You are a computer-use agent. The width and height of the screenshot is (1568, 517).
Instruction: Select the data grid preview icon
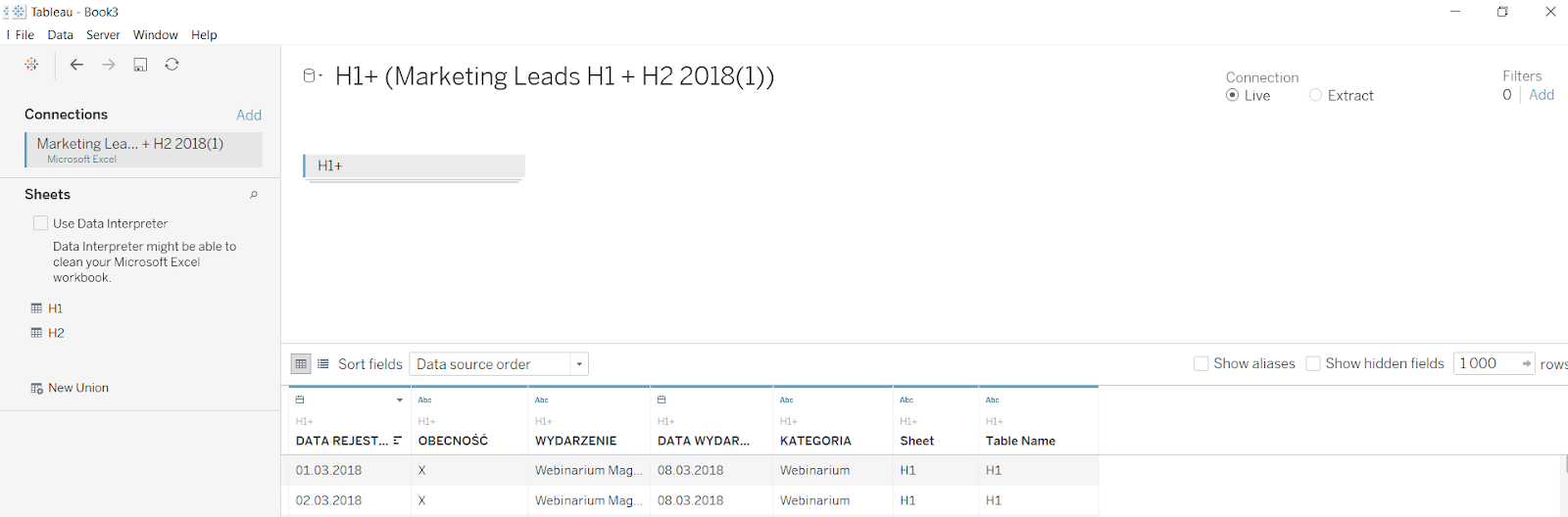(301, 364)
